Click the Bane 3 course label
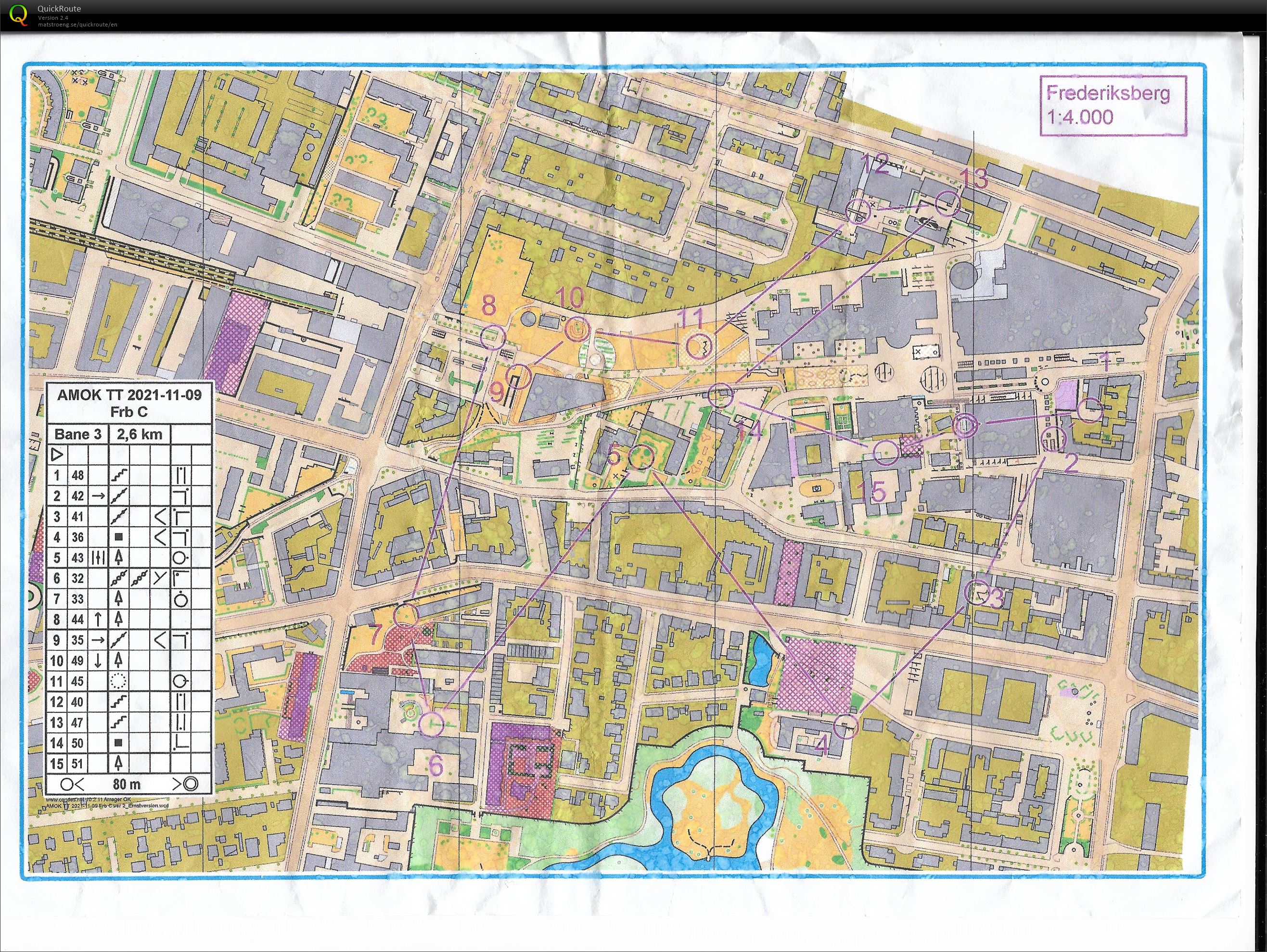1267x952 pixels. click(x=78, y=434)
